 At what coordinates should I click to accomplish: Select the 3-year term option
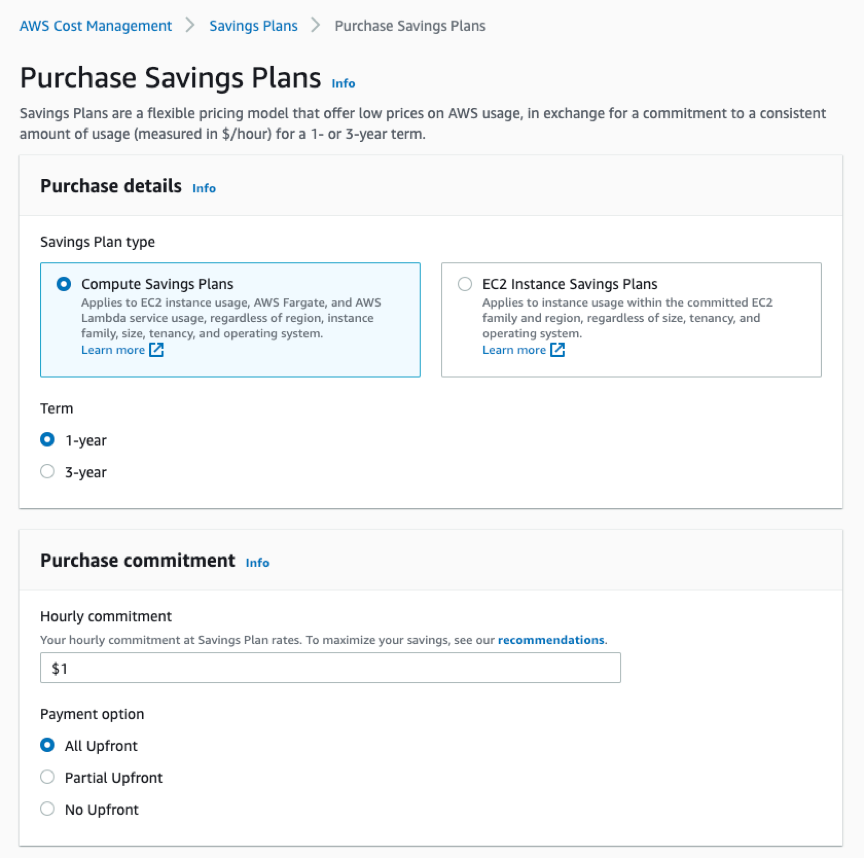point(46,471)
